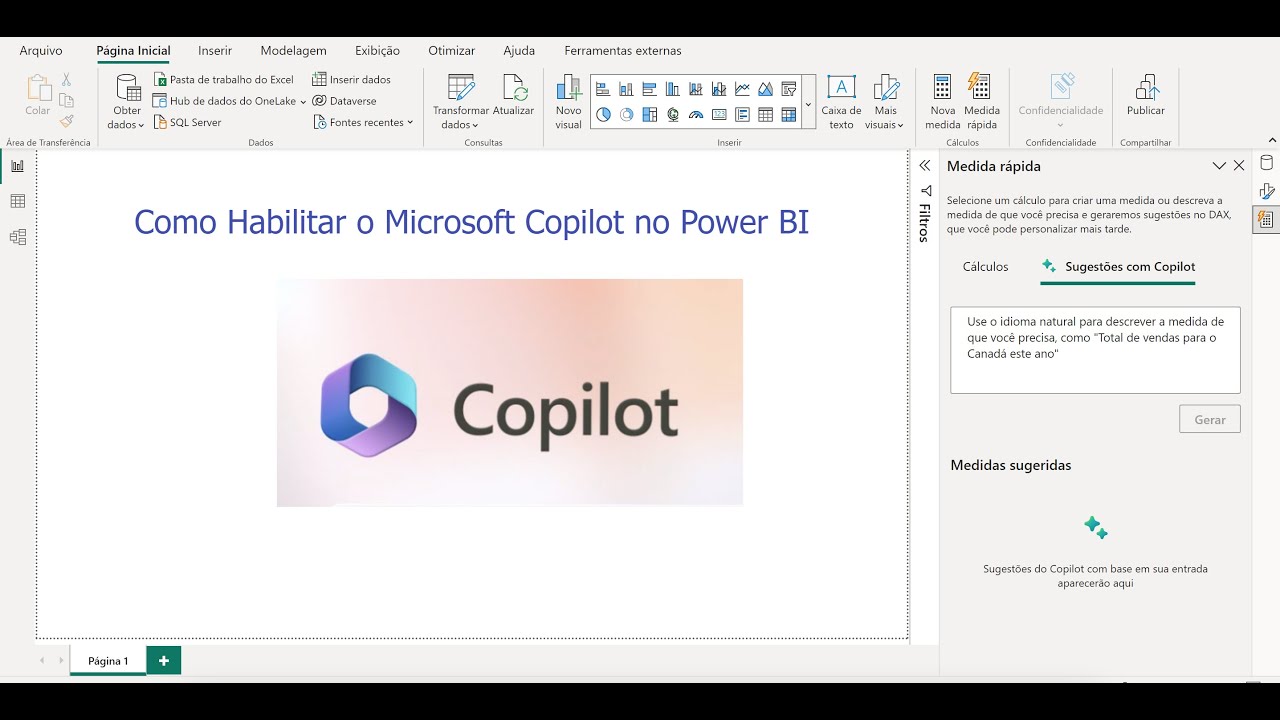Open Fontes recentes dropdown
The width and height of the screenshot is (1280, 720).
pos(363,122)
